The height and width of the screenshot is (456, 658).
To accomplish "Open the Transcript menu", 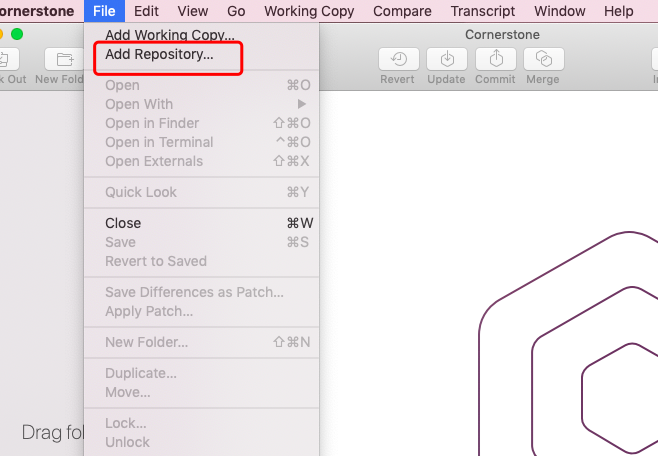I will pyautogui.click(x=483, y=11).
